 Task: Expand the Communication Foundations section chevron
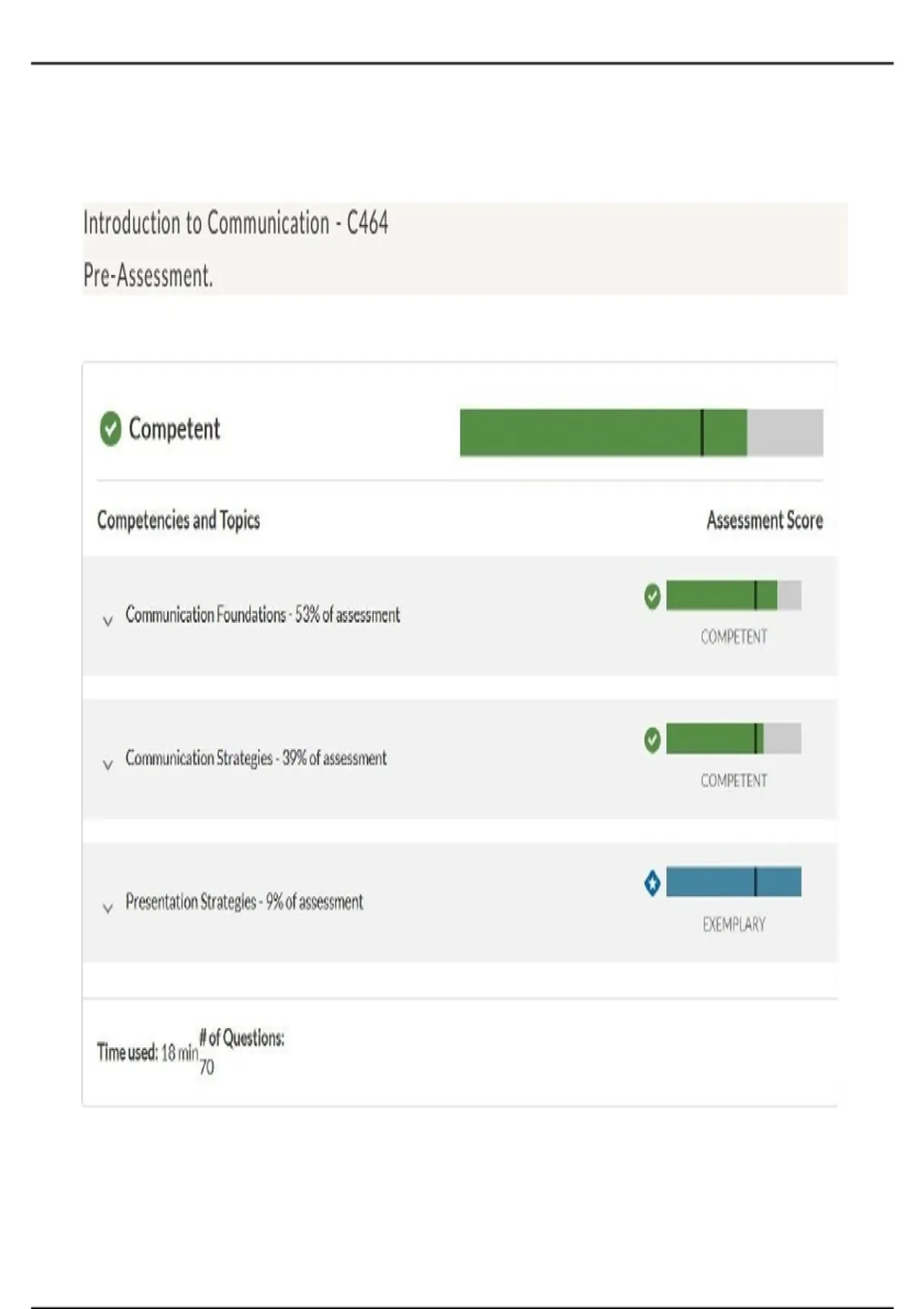[x=108, y=621]
